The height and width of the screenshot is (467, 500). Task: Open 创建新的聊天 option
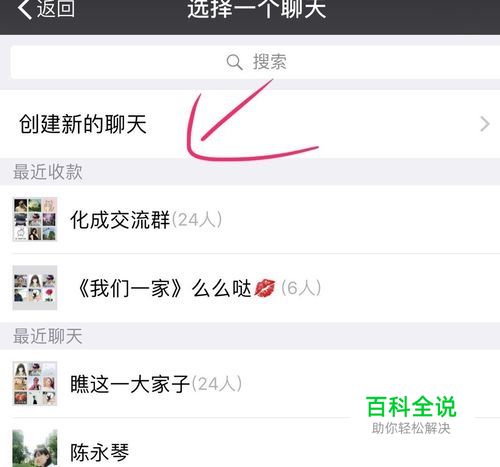point(250,124)
